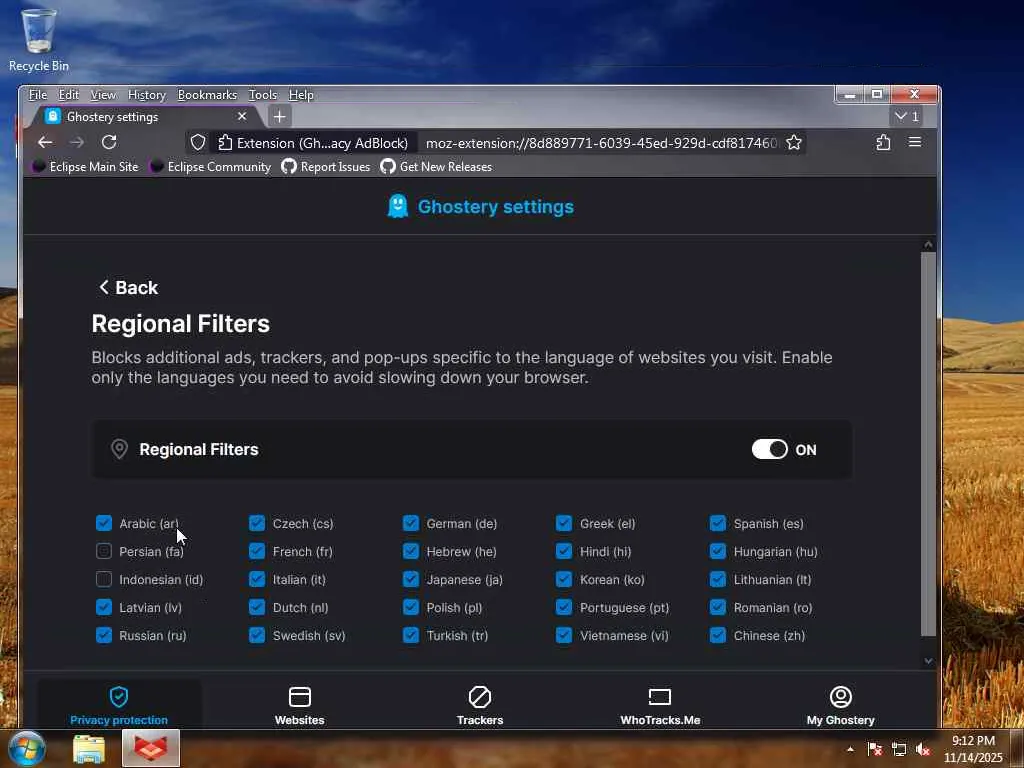1024x768 pixels.
Task: Uncheck the Hungarian (hu) filter
Action: [x=718, y=551]
